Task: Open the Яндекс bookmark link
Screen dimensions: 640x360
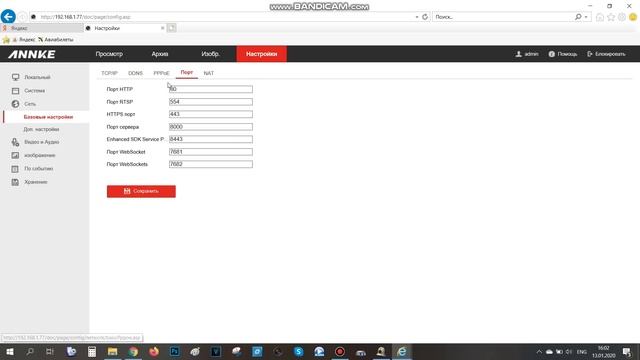Action: coord(24,40)
